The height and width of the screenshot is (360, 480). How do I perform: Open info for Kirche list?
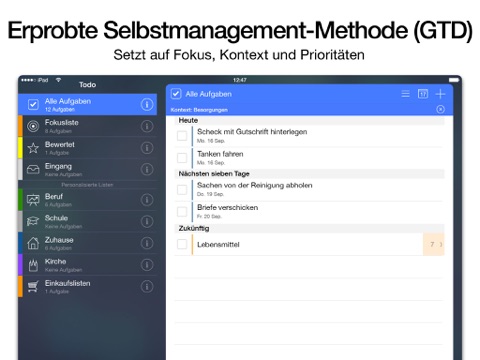pyautogui.click(x=147, y=265)
